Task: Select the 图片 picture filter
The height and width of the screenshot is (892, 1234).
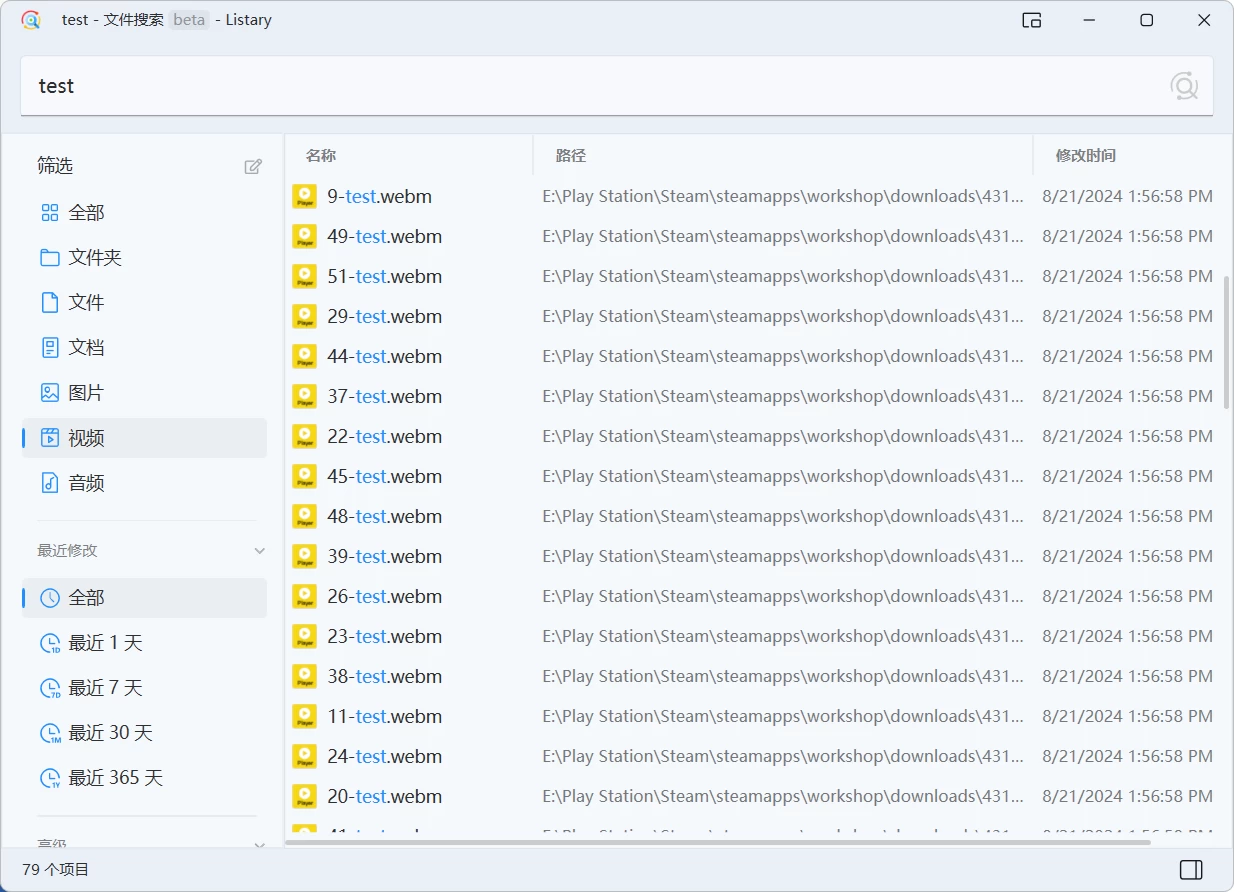Action: [x=144, y=393]
